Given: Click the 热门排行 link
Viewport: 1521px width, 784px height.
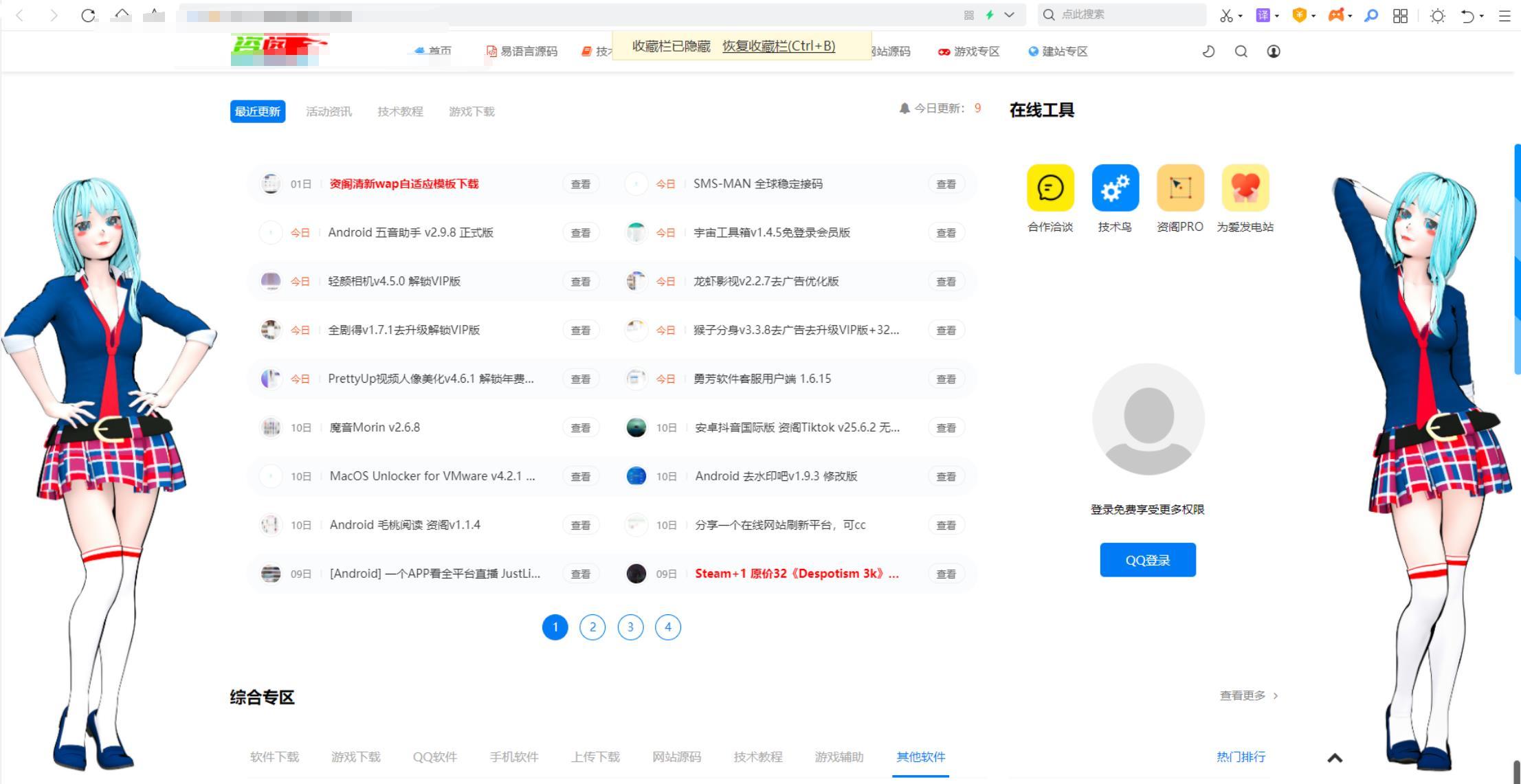Looking at the screenshot, I should (x=1241, y=757).
